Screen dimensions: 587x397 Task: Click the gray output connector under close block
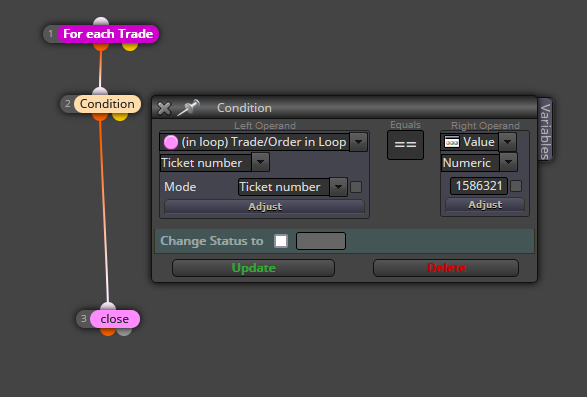click(124, 331)
